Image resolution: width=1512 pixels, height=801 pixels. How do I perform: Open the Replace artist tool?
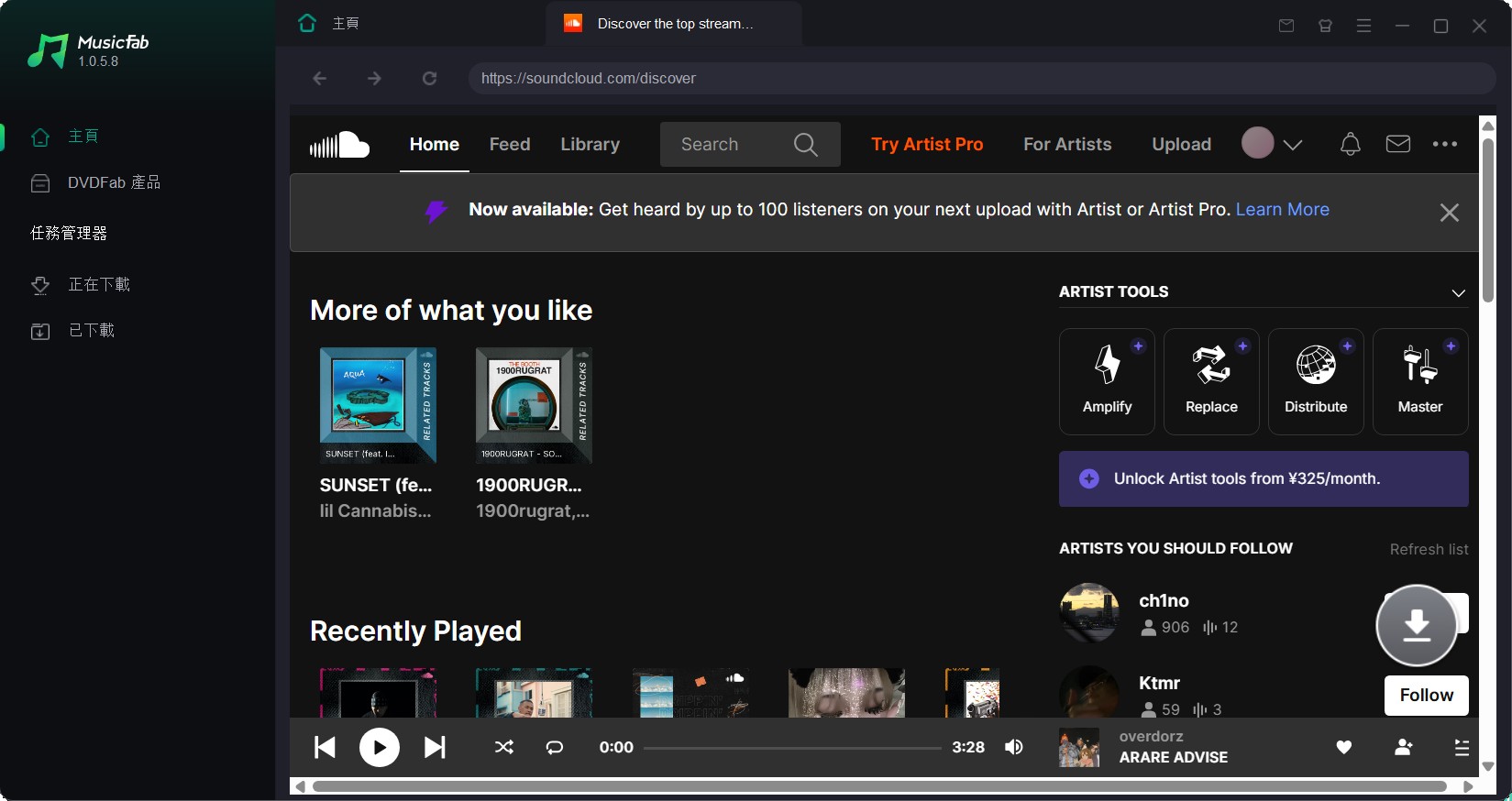(x=1211, y=381)
